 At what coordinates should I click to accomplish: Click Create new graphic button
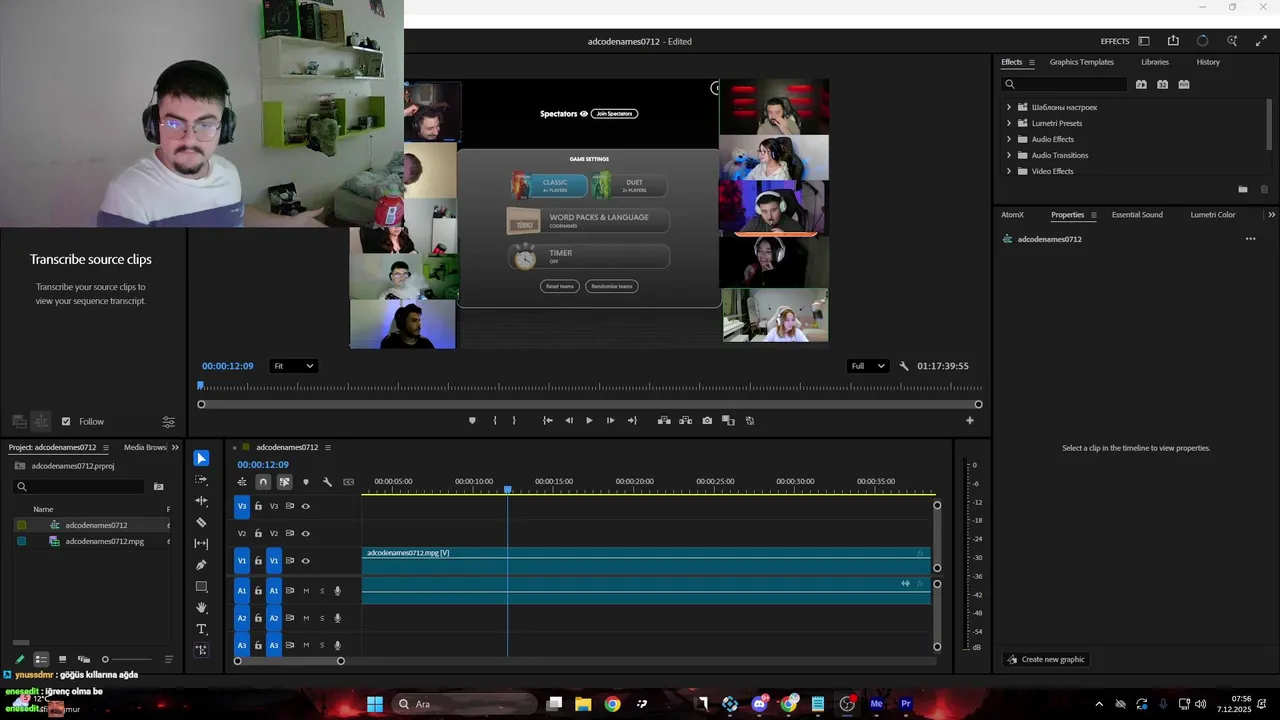(1046, 659)
